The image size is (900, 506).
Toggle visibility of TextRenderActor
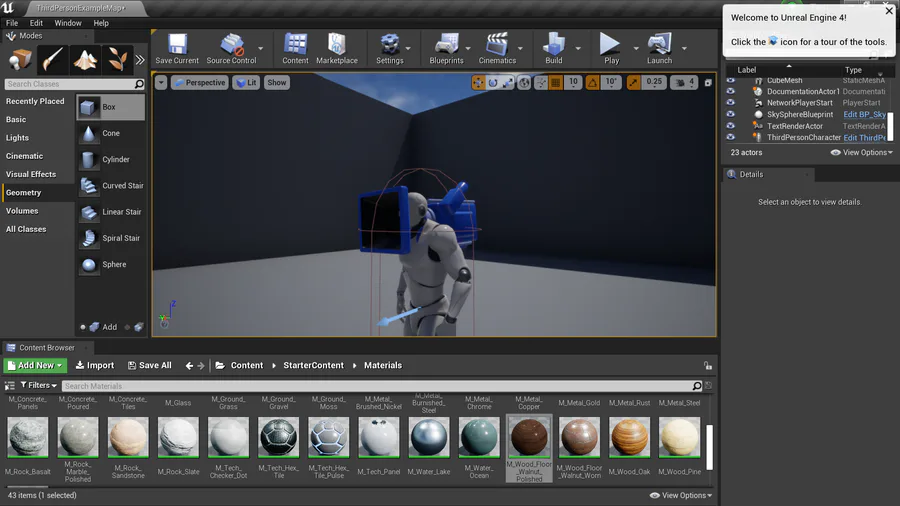[x=730, y=126]
